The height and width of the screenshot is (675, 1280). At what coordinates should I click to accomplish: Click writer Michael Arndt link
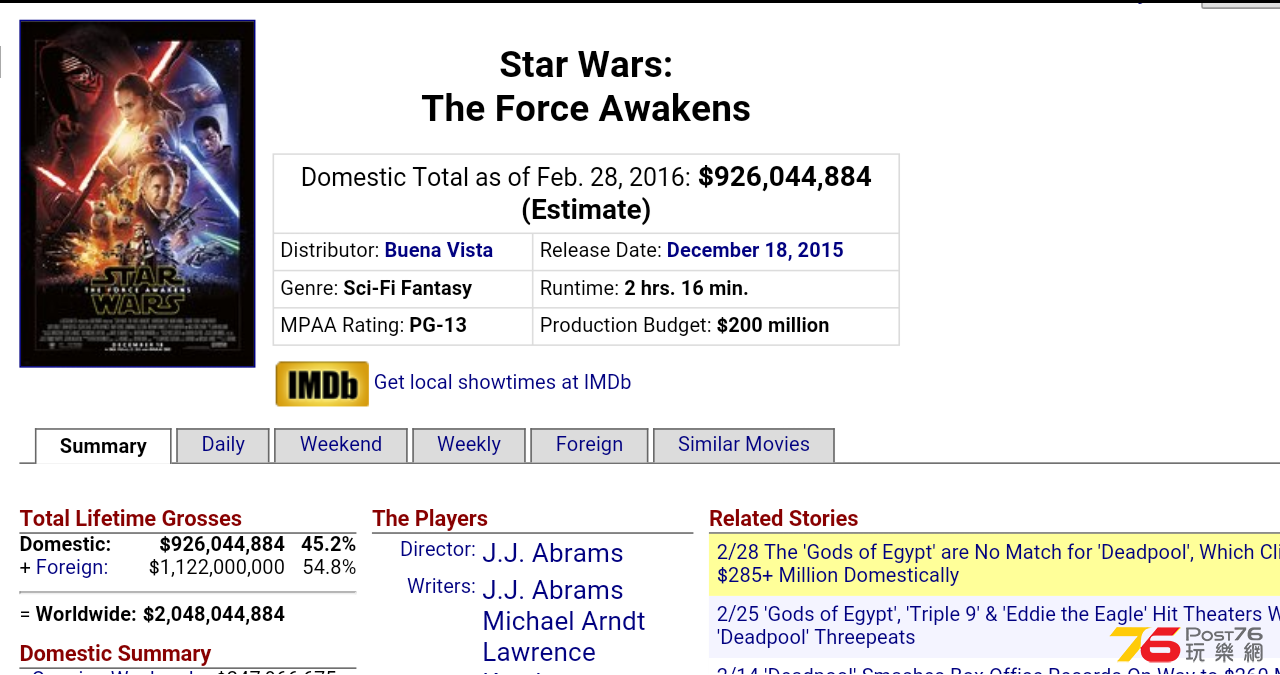pos(564,621)
